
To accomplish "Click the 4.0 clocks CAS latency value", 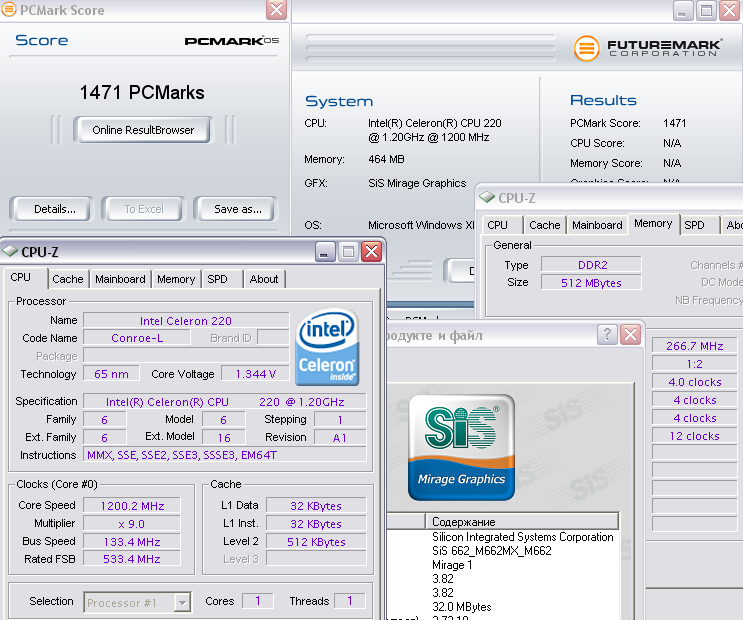I will 694,382.
